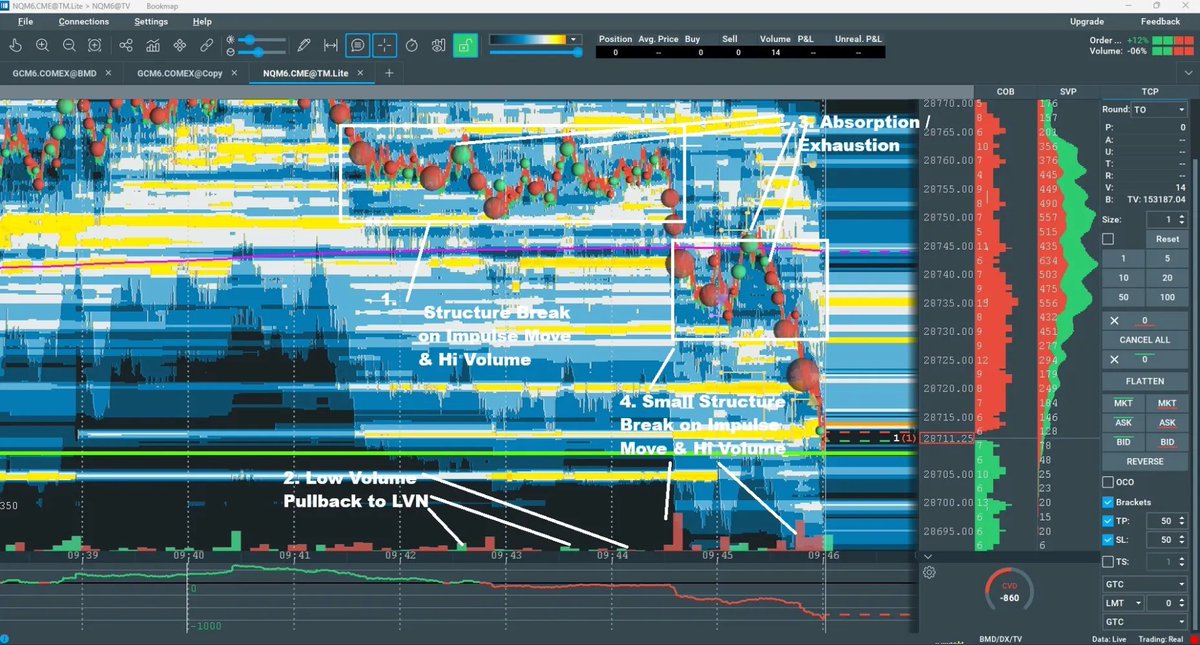Image resolution: width=1200 pixels, height=645 pixels.
Task: Click the share nodes icon
Action: [126, 45]
